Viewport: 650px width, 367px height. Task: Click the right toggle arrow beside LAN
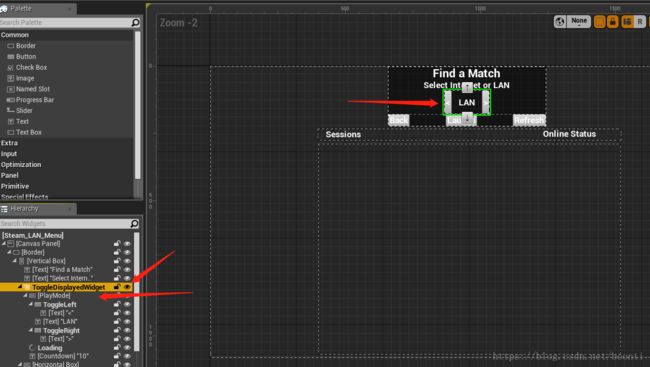point(486,102)
